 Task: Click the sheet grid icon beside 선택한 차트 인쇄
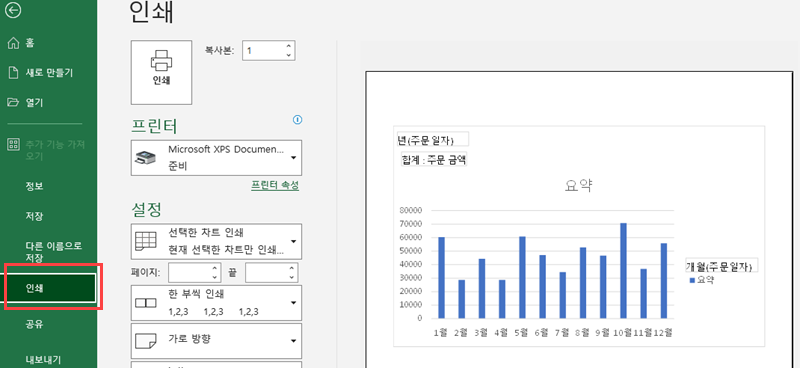[146, 241]
